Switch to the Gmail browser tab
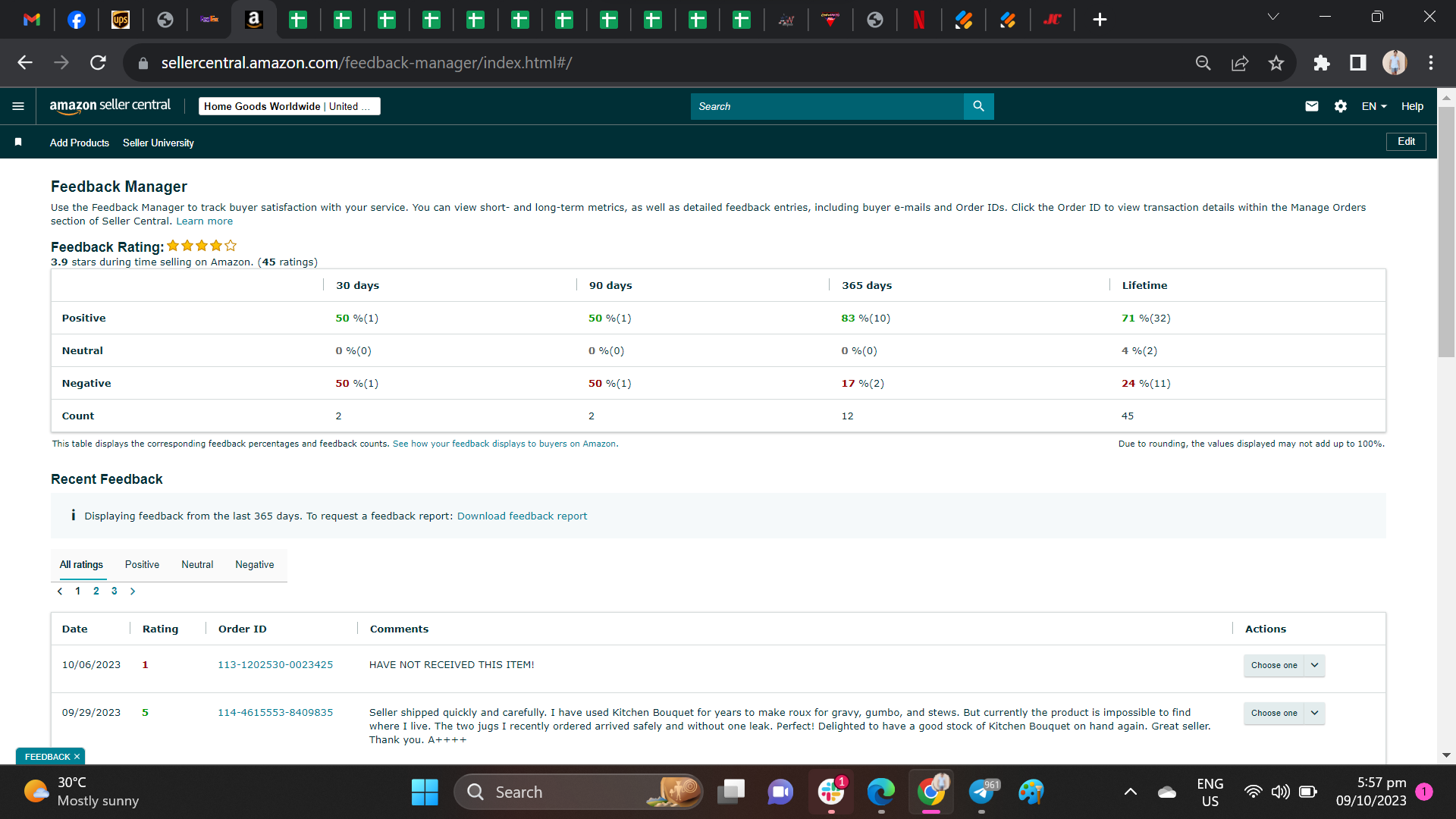The height and width of the screenshot is (819, 1456). click(32, 20)
